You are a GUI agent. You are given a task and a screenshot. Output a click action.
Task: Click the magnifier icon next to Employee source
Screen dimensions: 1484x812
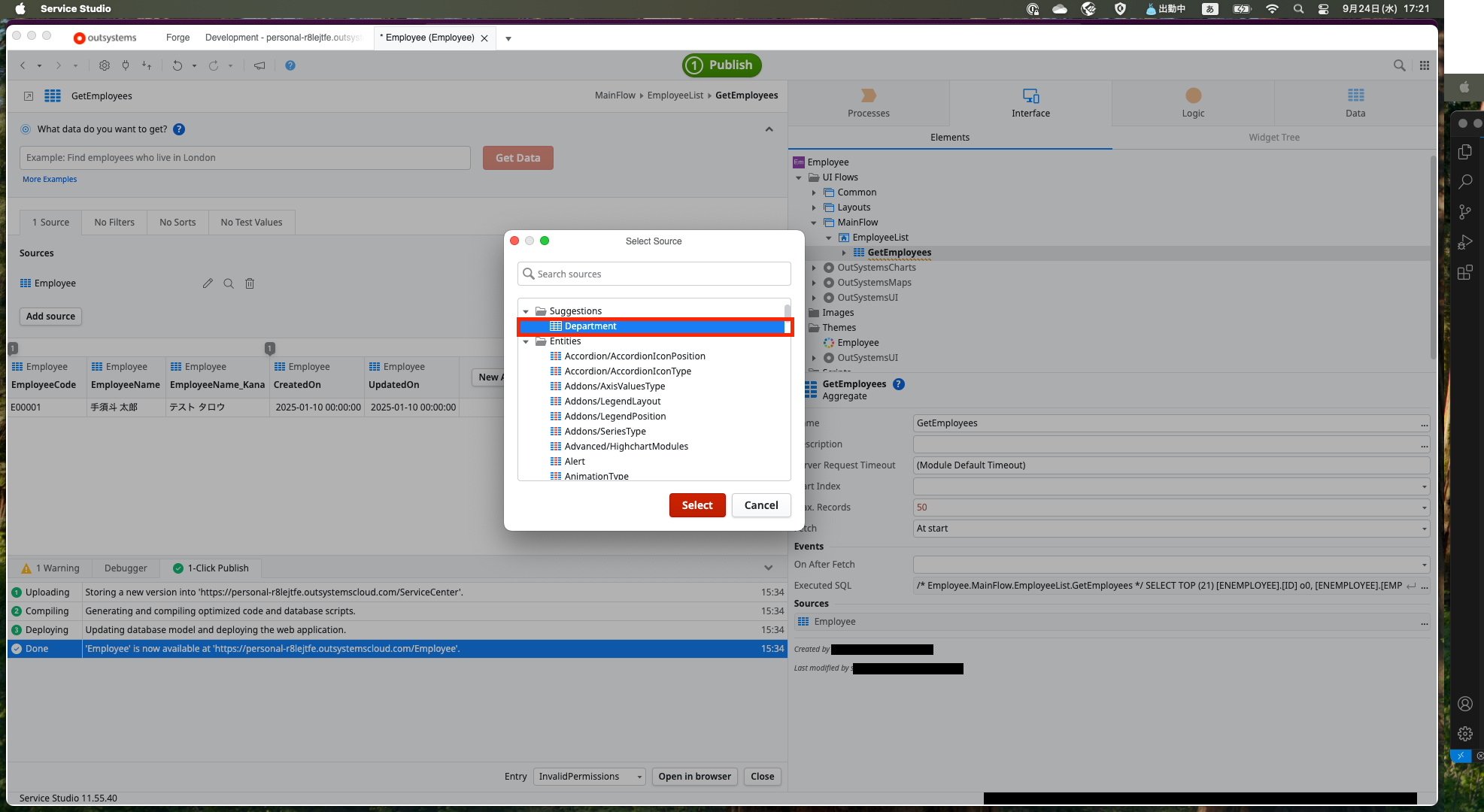[x=229, y=283]
